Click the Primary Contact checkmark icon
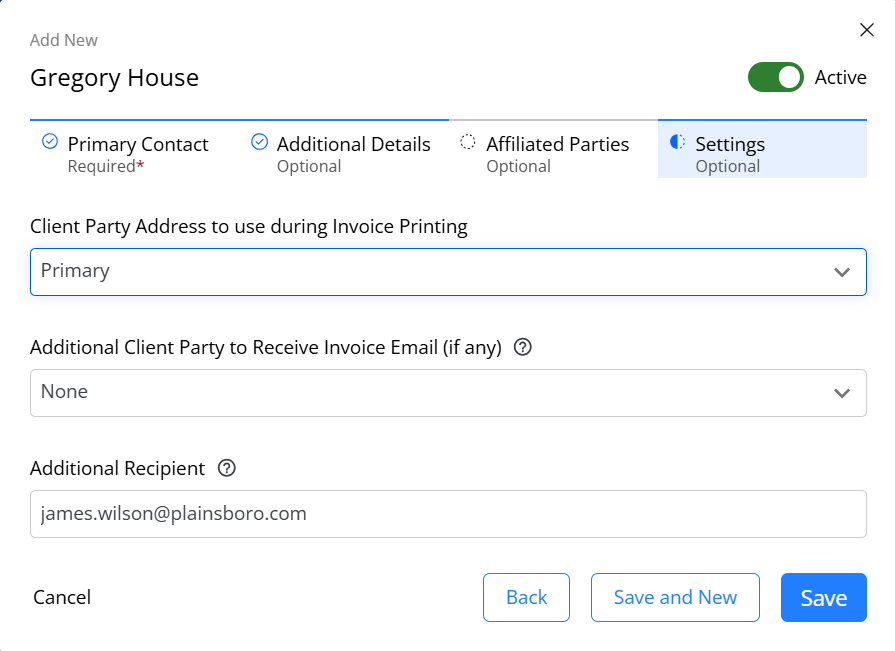Screen dimensions: 895x651 tap(50, 141)
